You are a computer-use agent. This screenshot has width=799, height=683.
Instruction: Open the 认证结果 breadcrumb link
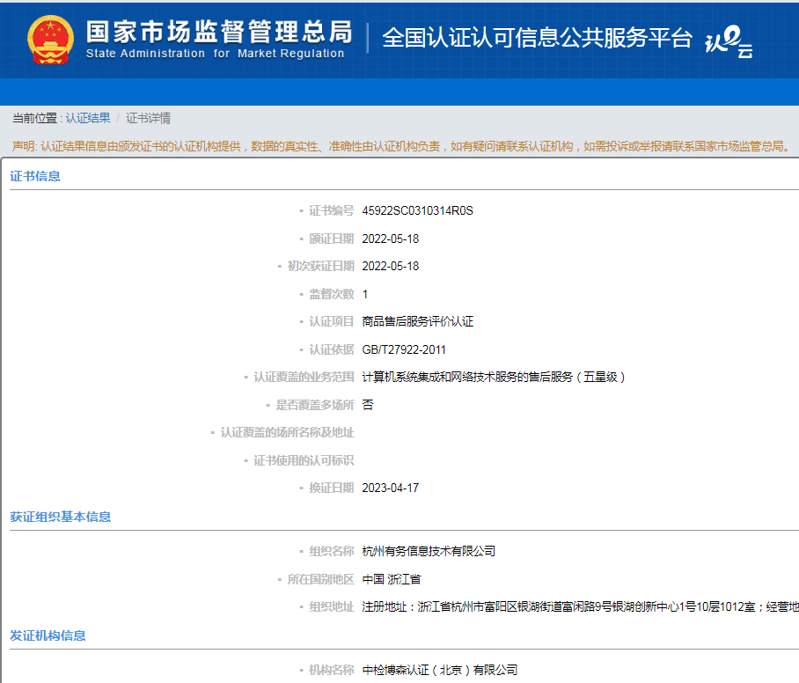[88, 118]
